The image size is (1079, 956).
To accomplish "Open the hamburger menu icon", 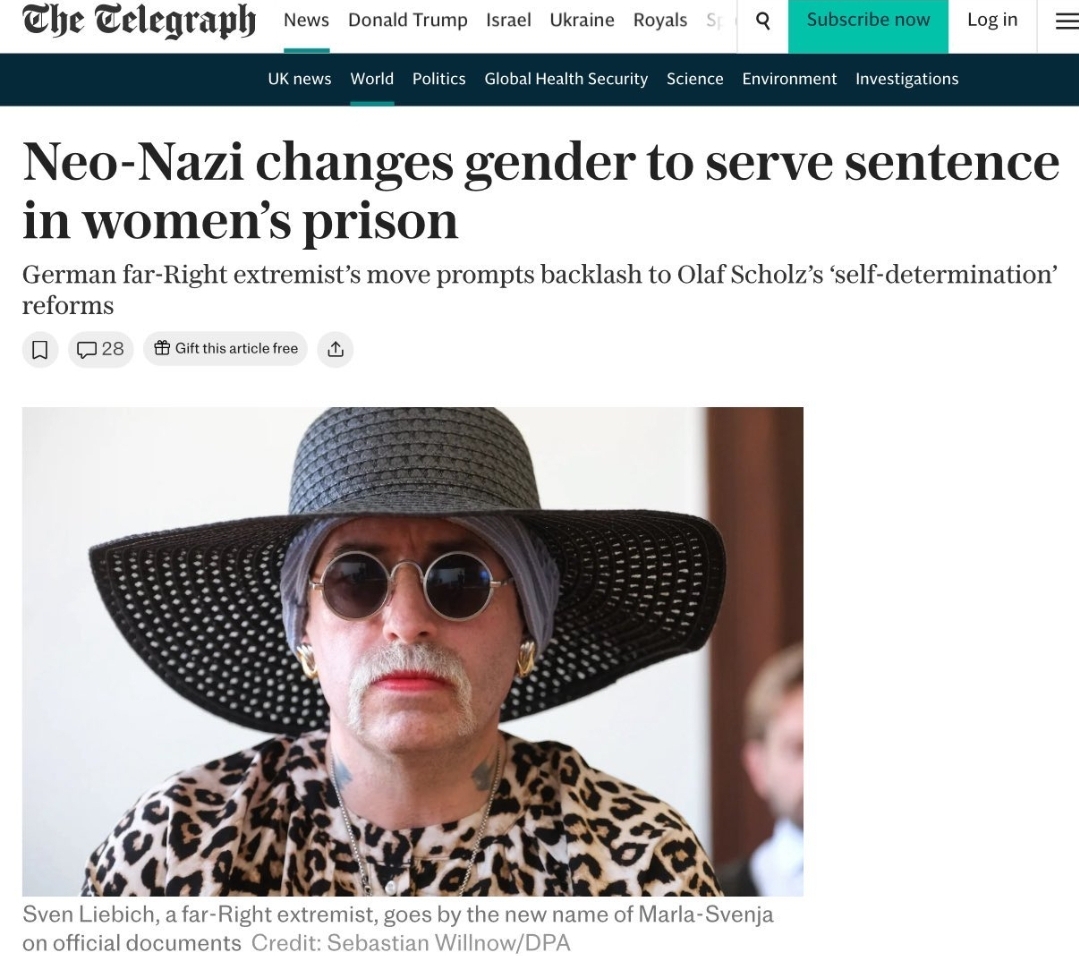I will point(1067,22).
